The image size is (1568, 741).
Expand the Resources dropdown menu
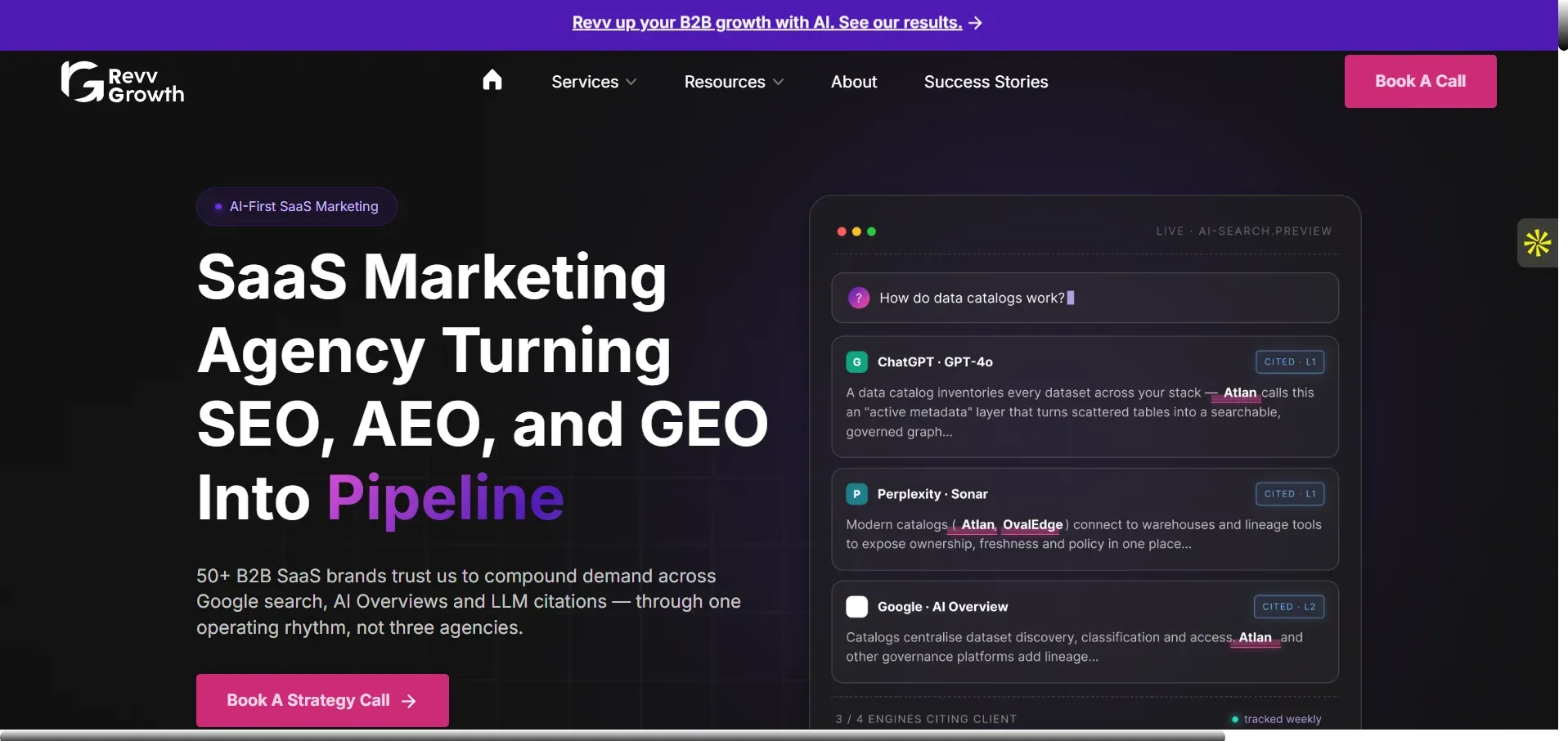click(x=734, y=82)
